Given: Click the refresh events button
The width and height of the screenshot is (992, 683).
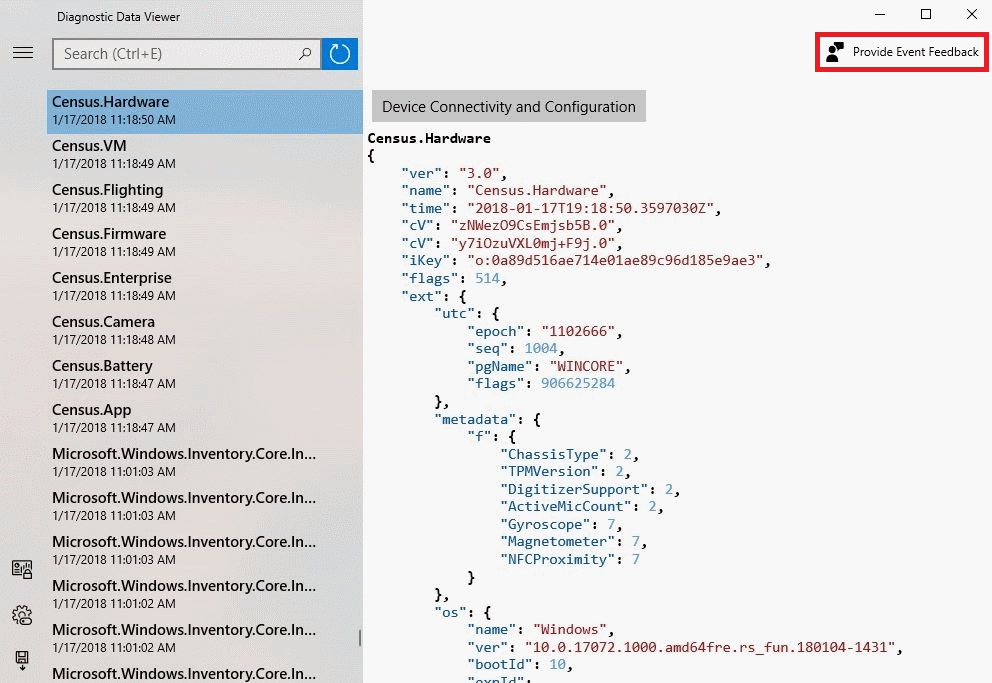Looking at the screenshot, I should pos(340,54).
